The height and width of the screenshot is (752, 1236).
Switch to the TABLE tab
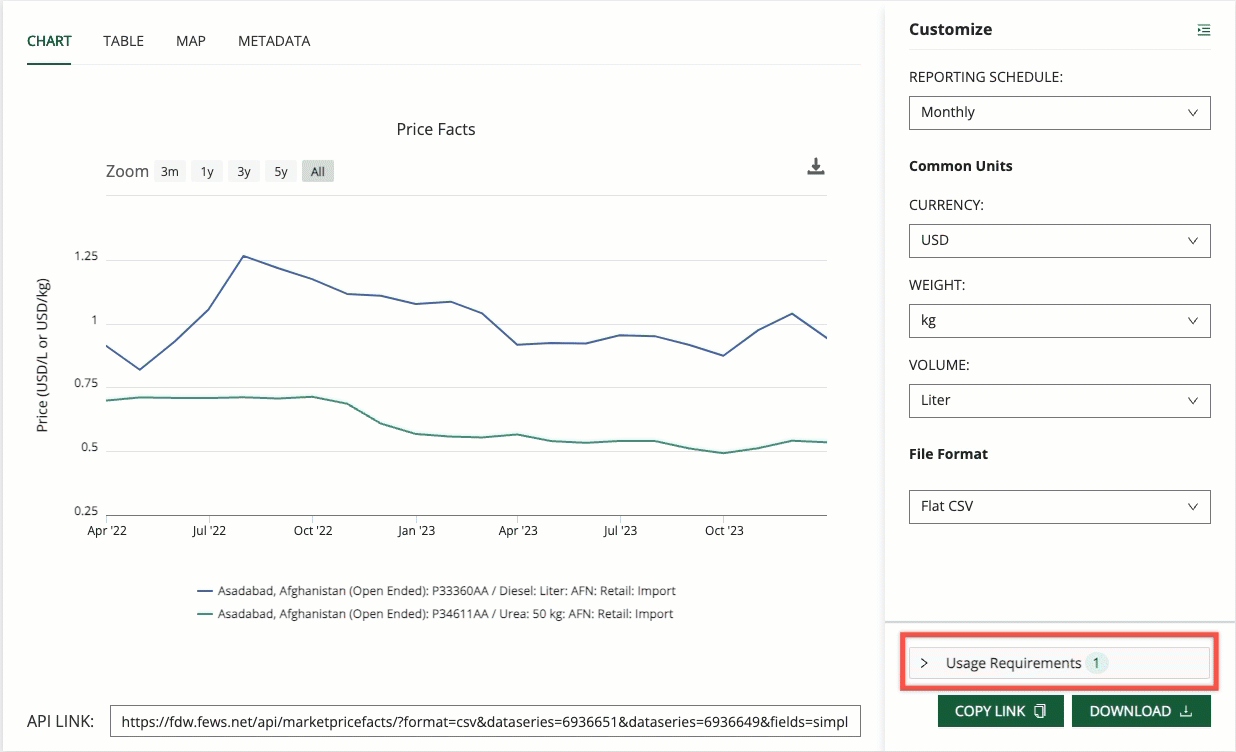(x=123, y=41)
